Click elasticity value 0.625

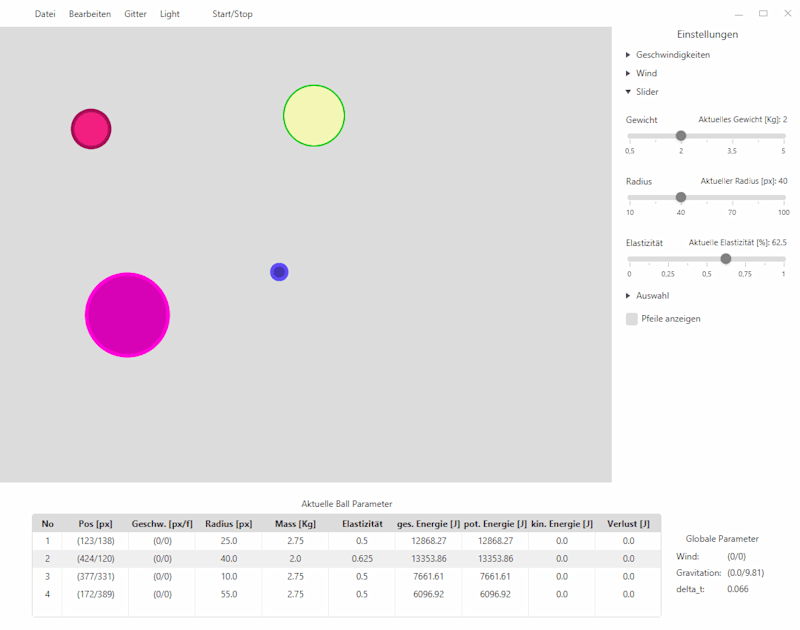click(362, 559)
